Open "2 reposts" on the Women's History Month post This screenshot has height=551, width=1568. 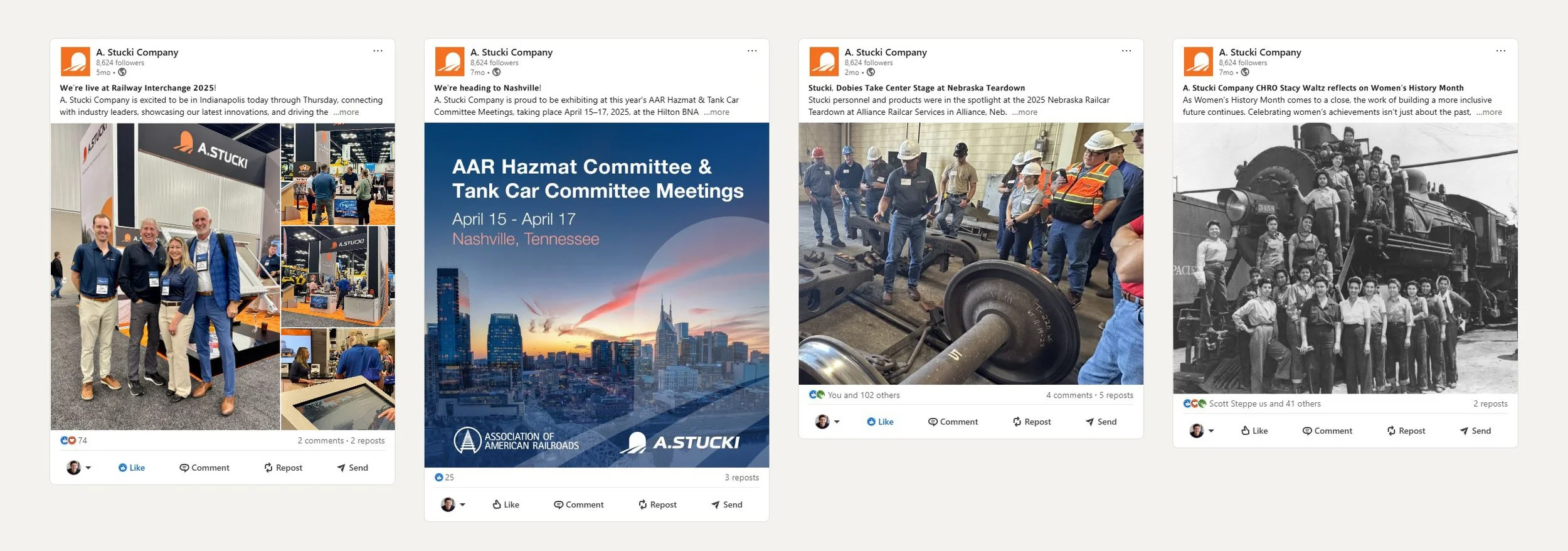point(1490,404)
